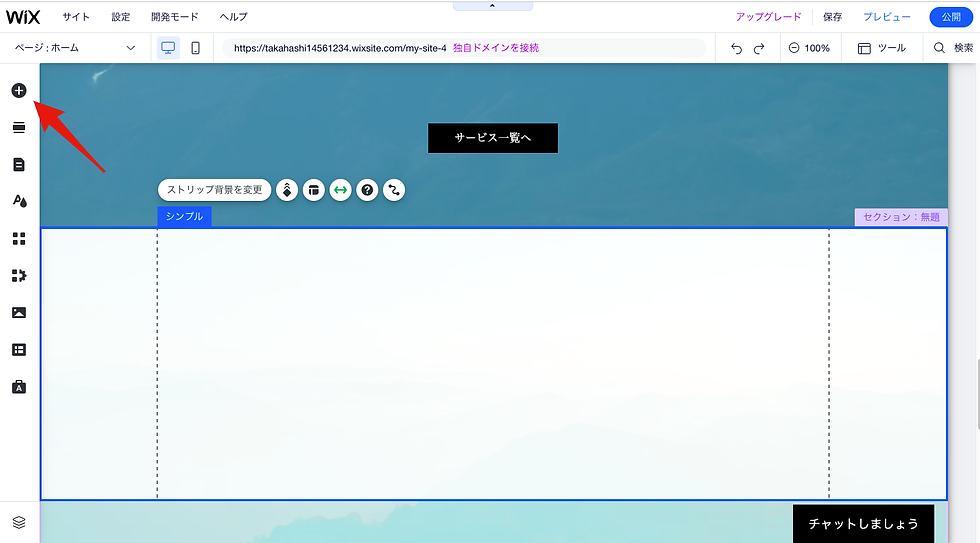980x543 pixels.
Task: Collapse the top bar with arrow
Action: coord(492,6)
